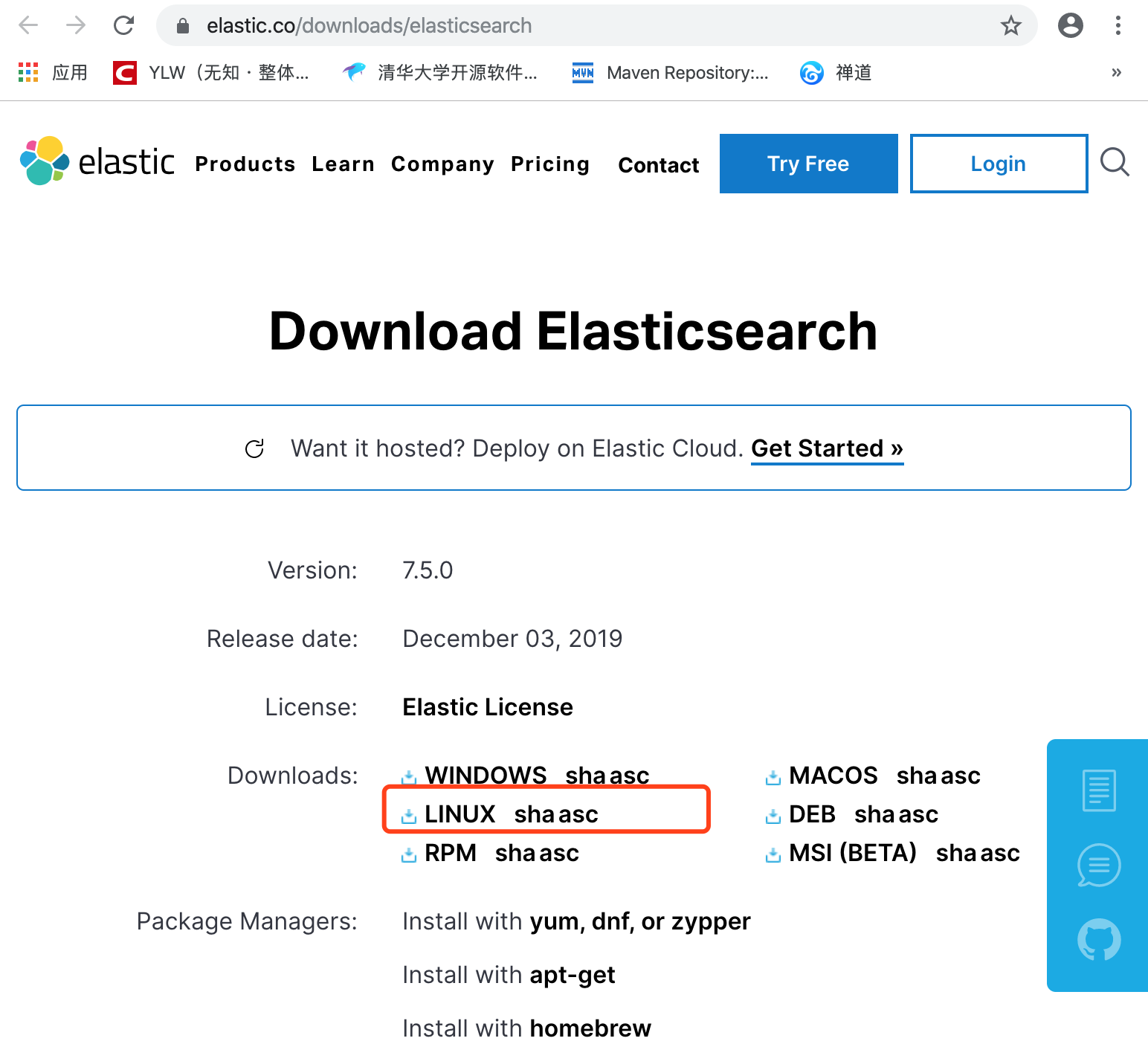Image resolution: width=1148 pixels, height=1044 pixels.
Task: Open the site search magnifier icon
Action: click(x=1115, y=162)
